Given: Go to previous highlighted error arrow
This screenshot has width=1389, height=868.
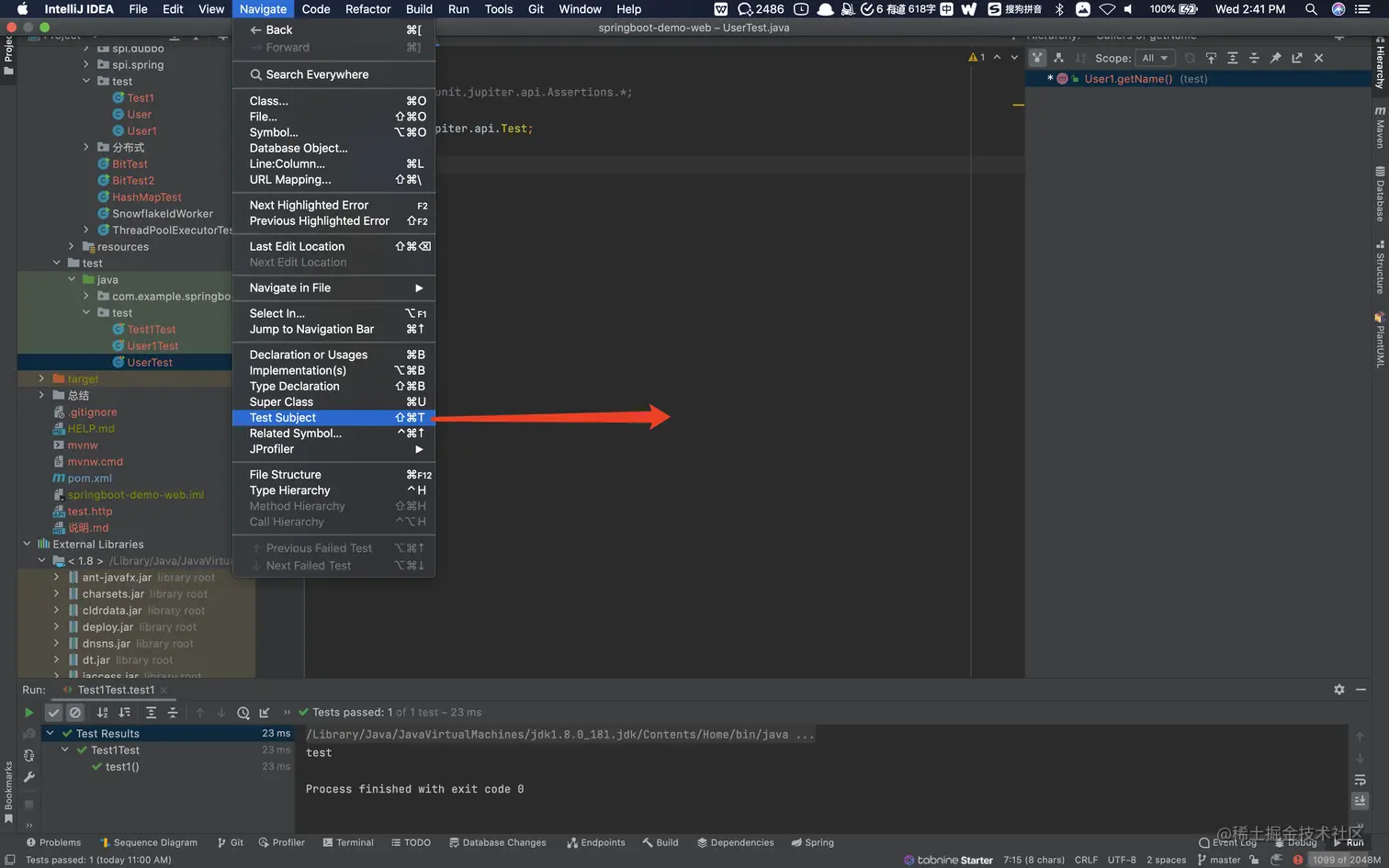Looking at the screenshot, I should point(997,58).
